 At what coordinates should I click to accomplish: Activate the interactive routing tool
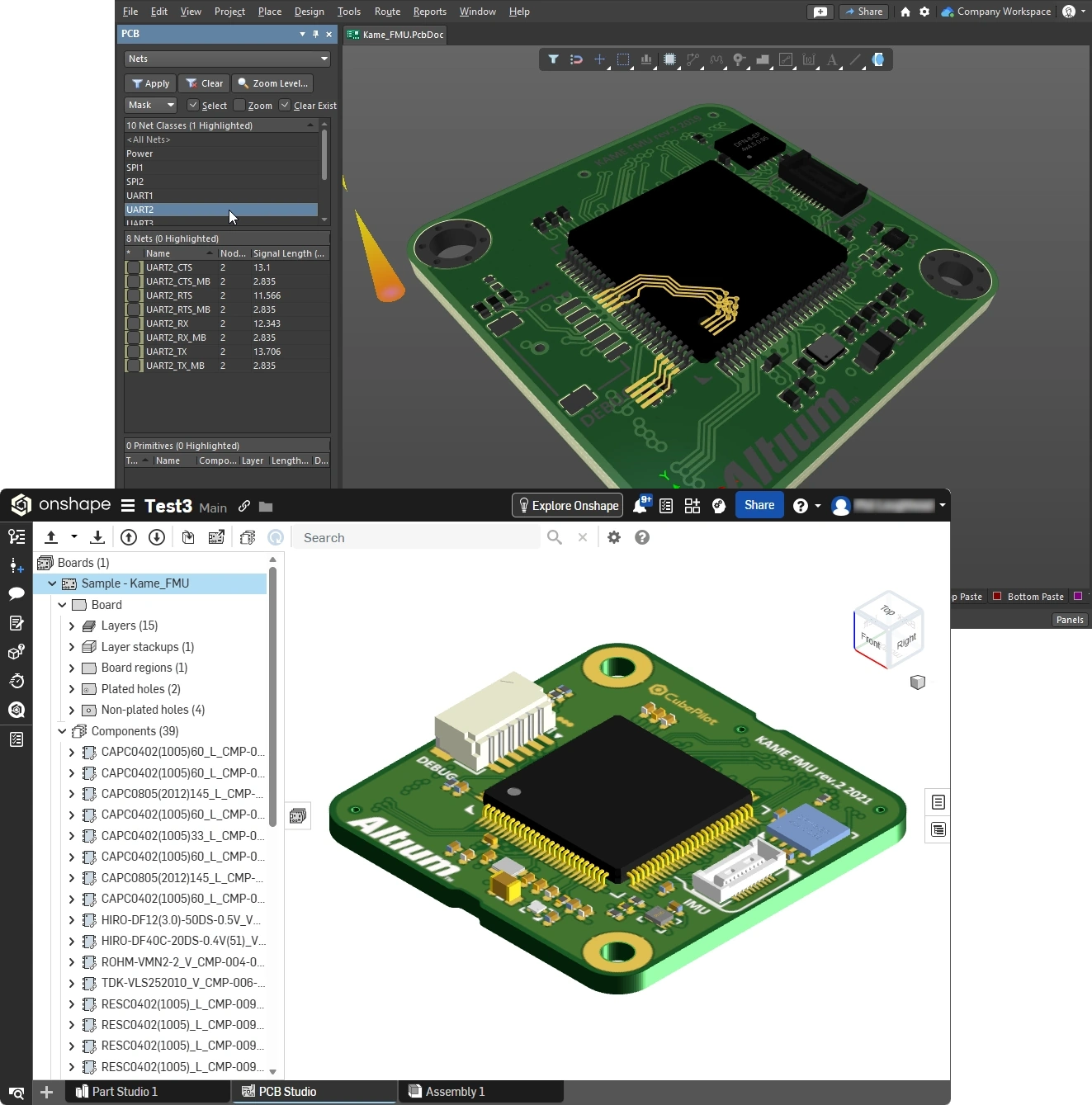coord(693,59)
